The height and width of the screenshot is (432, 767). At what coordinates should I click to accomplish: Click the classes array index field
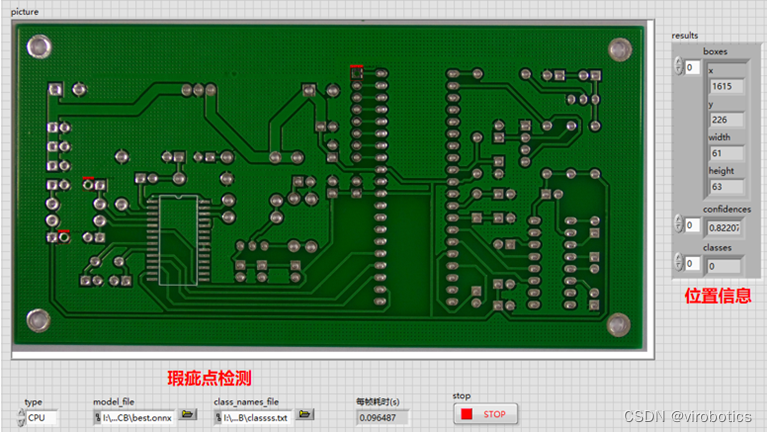692,264
